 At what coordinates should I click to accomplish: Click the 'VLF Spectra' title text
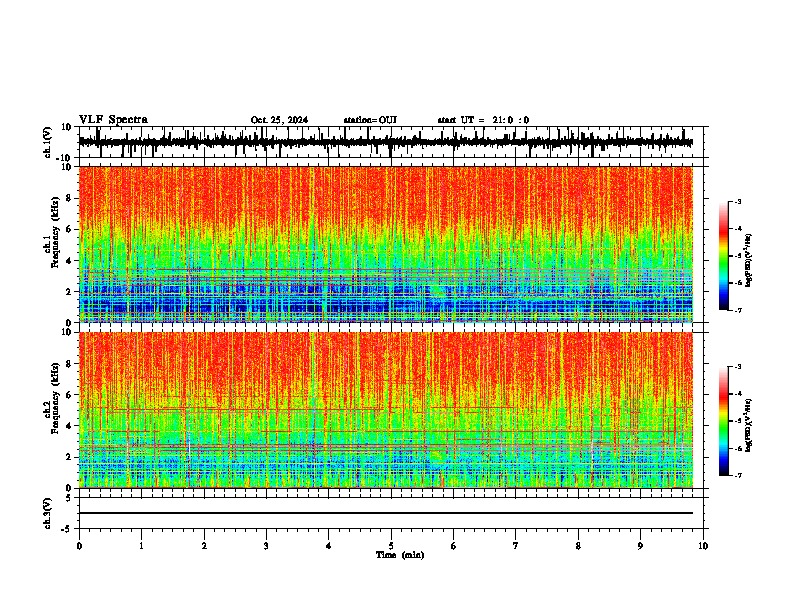tap(113, 120)
